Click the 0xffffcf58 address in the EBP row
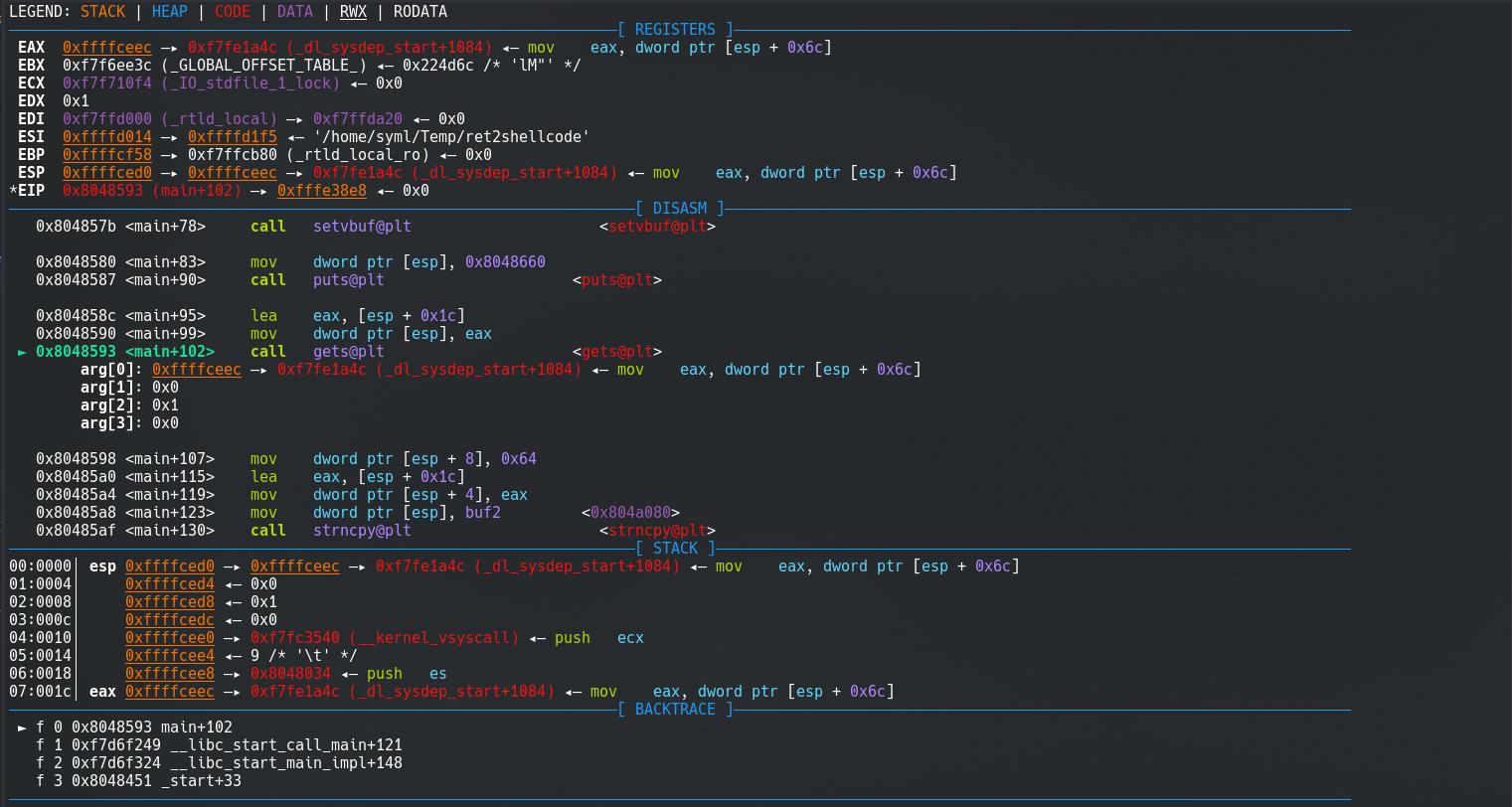1512x807 pixels. [x=107, y=155]
